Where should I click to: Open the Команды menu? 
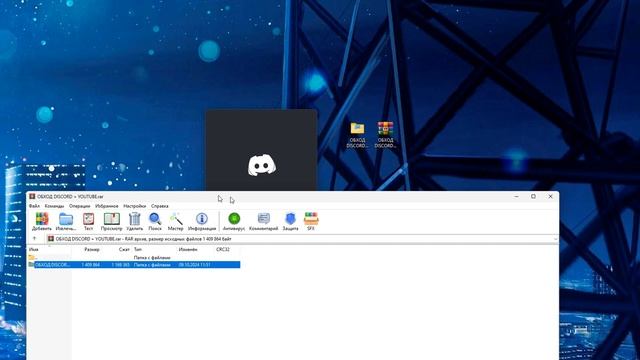point(54,206)
